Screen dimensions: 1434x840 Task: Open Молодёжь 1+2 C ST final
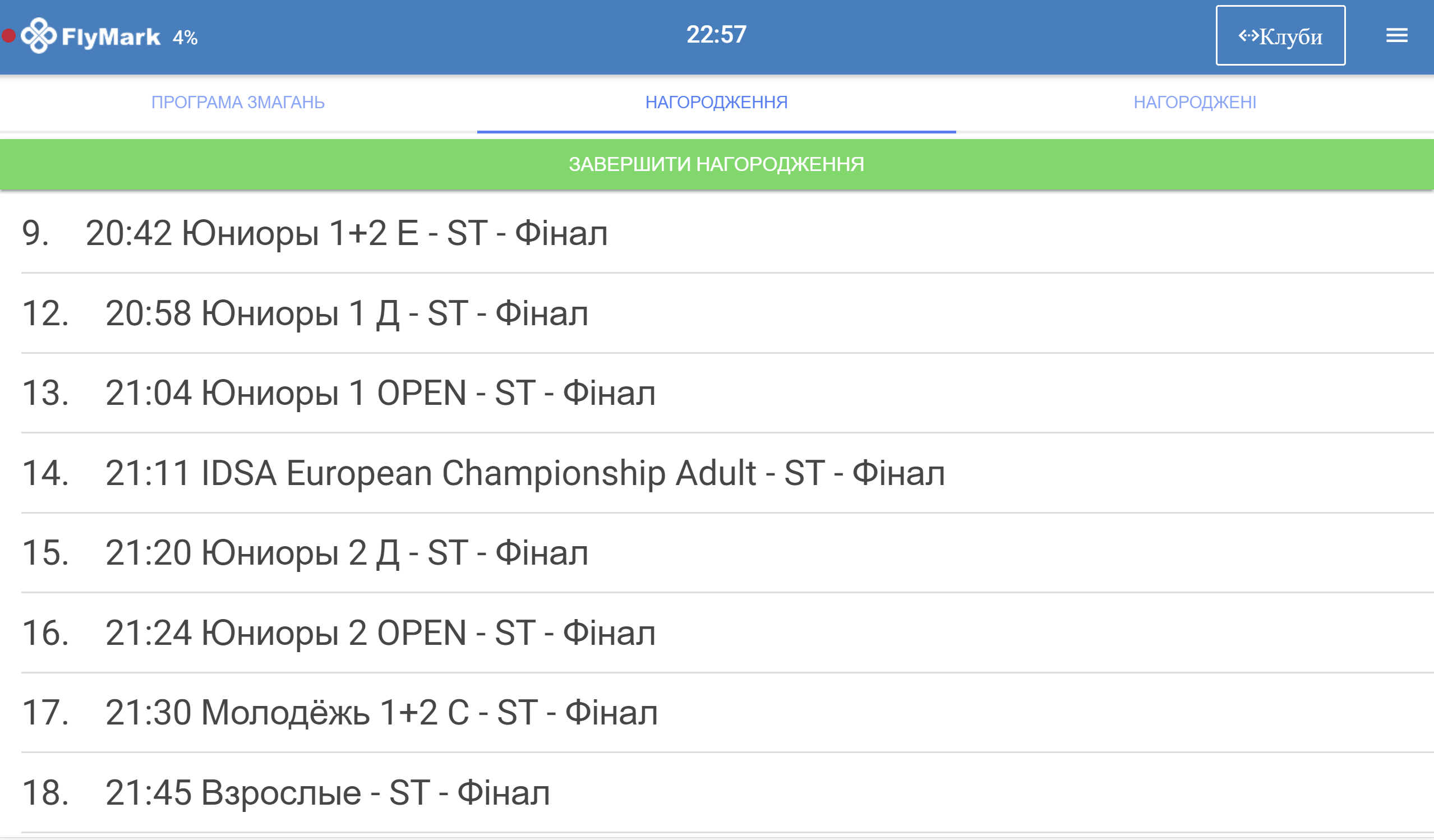pyautogui.click(x=381, y=713)
